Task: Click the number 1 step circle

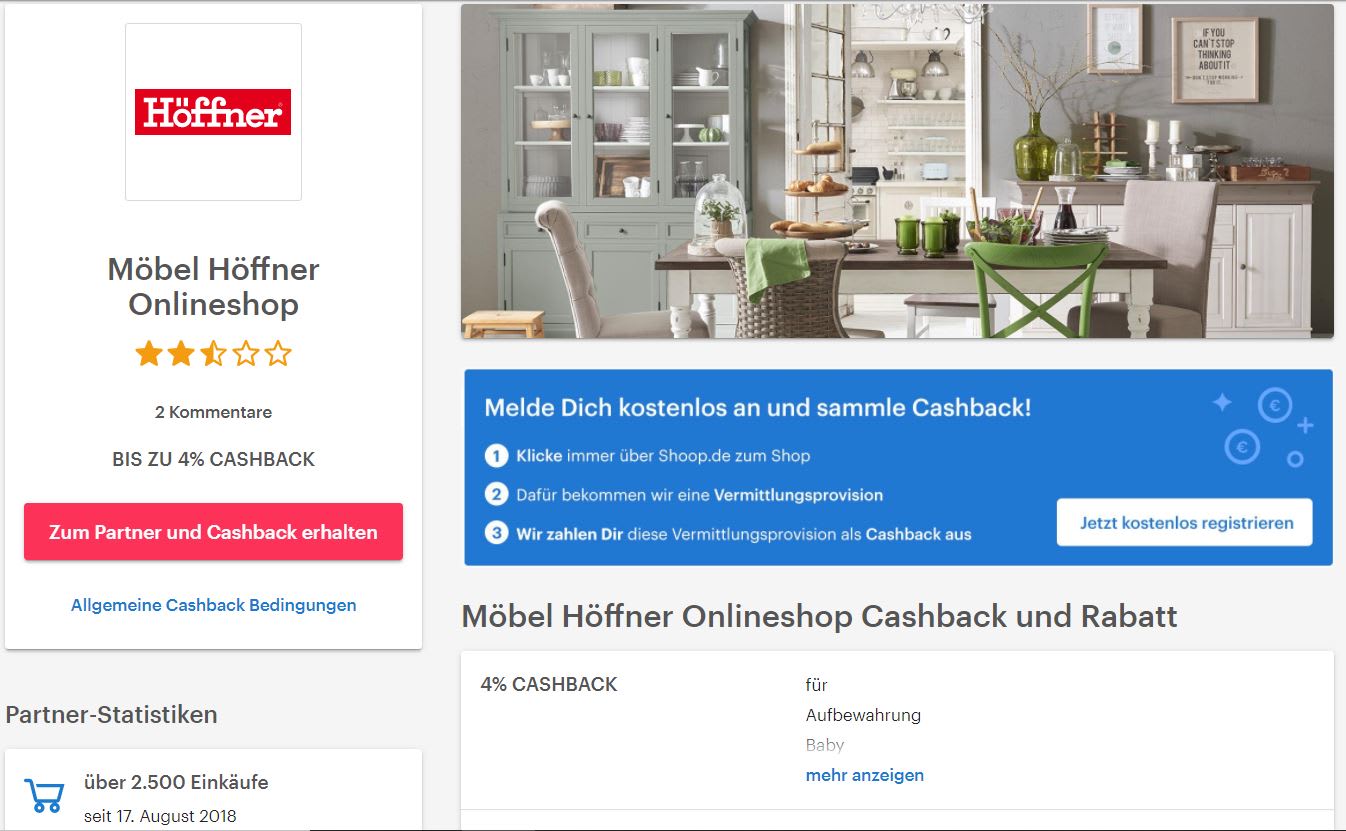Action: (497, 456)
